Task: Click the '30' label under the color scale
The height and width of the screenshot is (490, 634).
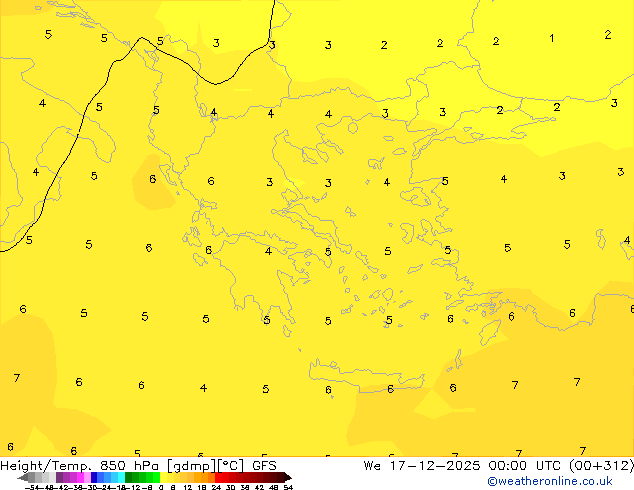Action: click(230, 487)
